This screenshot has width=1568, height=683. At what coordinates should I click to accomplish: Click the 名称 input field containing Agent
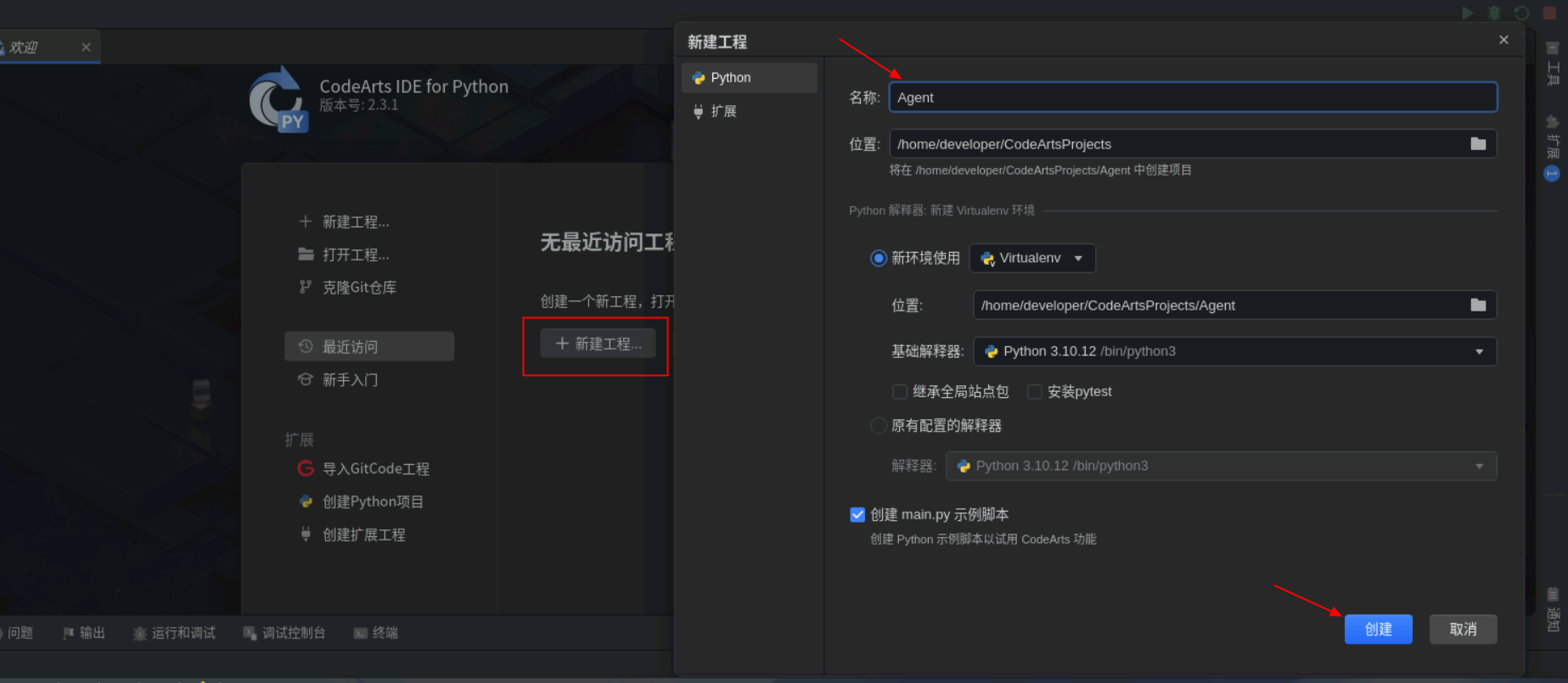point(1193,98)
